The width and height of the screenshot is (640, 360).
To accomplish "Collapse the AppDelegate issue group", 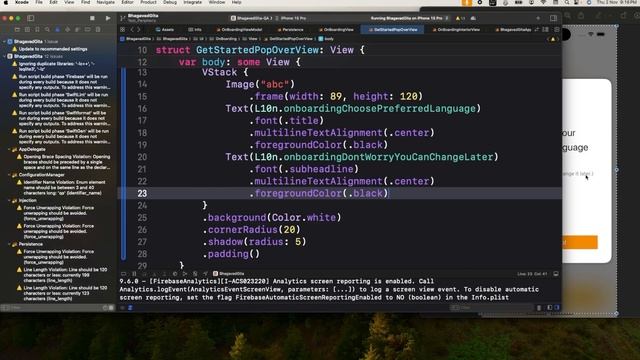I will point(10,150).
